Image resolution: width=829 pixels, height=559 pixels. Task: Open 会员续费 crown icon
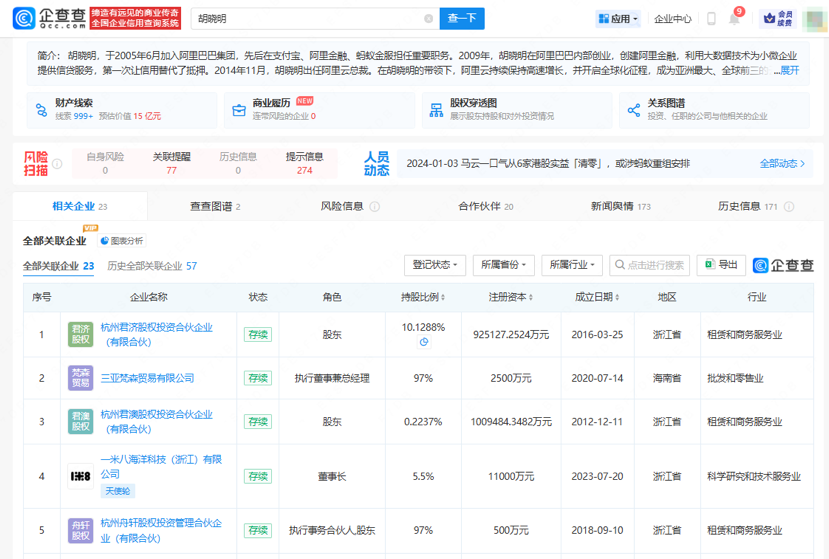pyautogui.click(x=768, y=18)
